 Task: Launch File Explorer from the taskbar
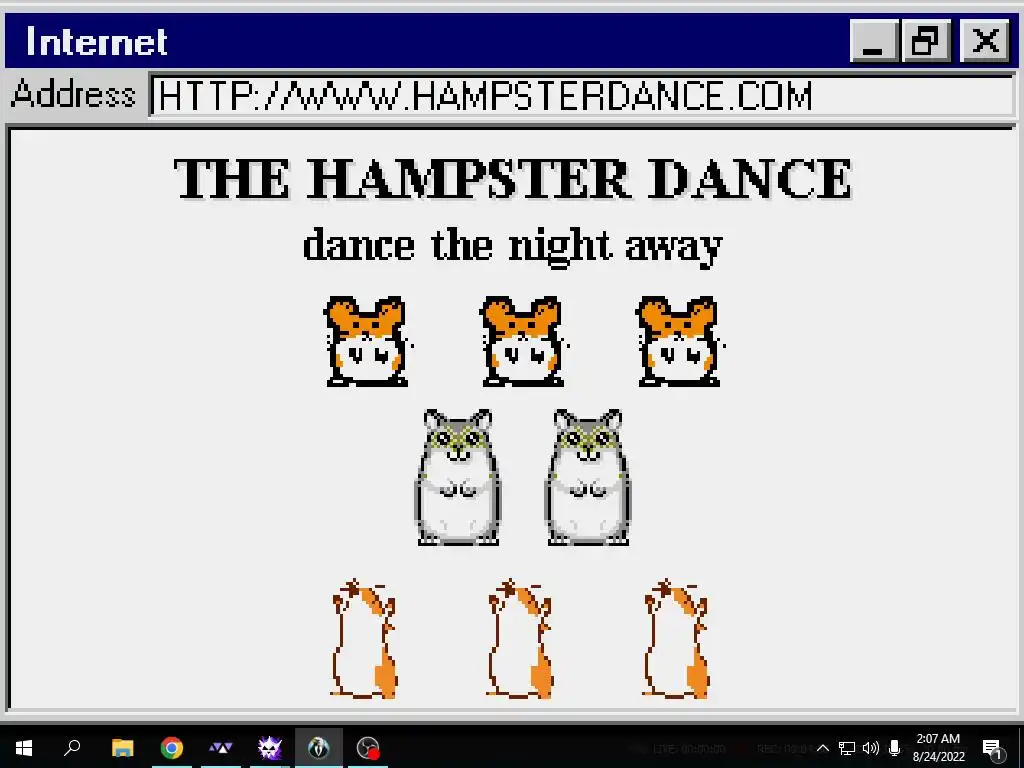[x=122, y=748]
